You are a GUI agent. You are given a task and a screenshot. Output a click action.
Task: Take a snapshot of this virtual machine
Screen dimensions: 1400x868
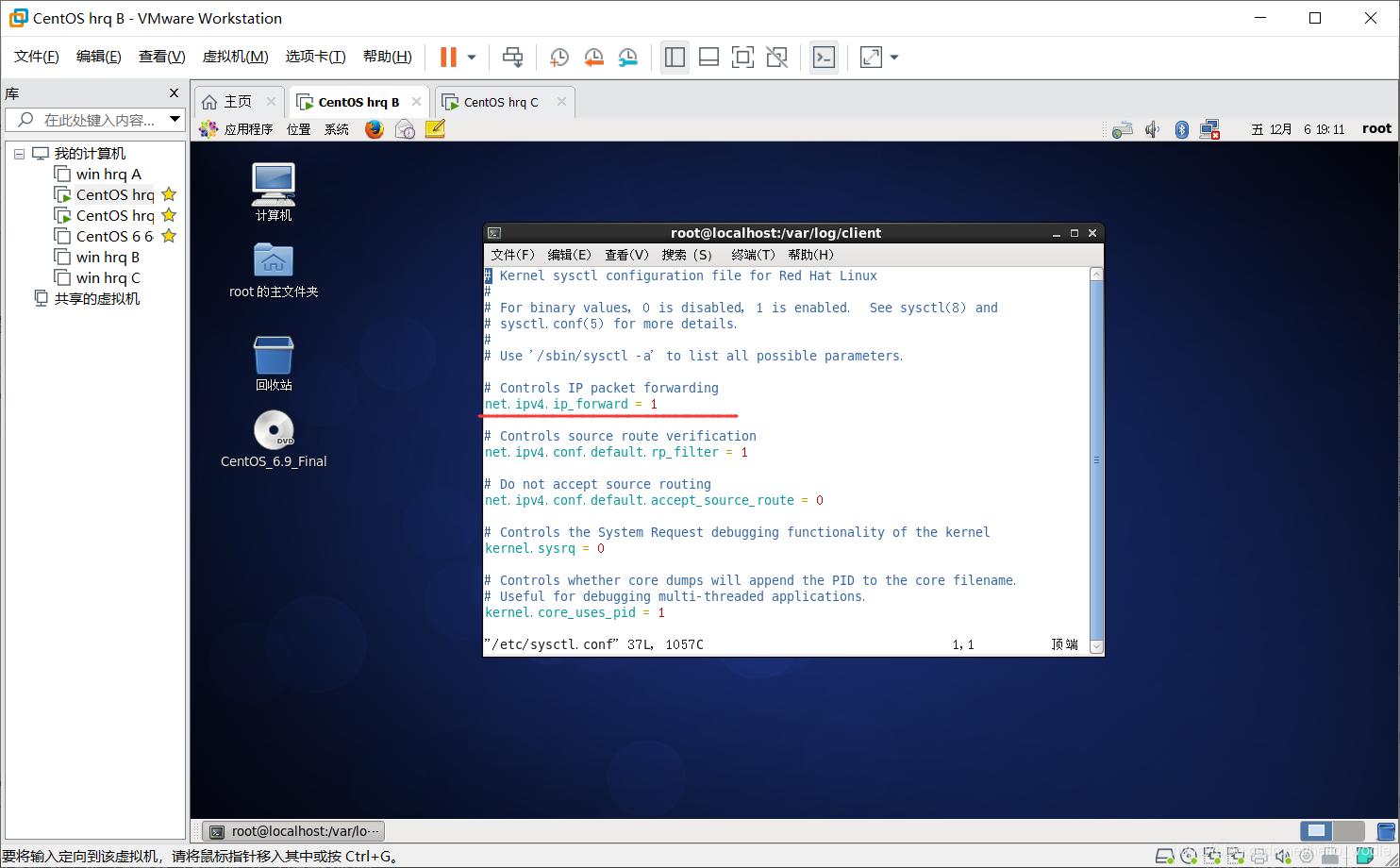point(559,58)
